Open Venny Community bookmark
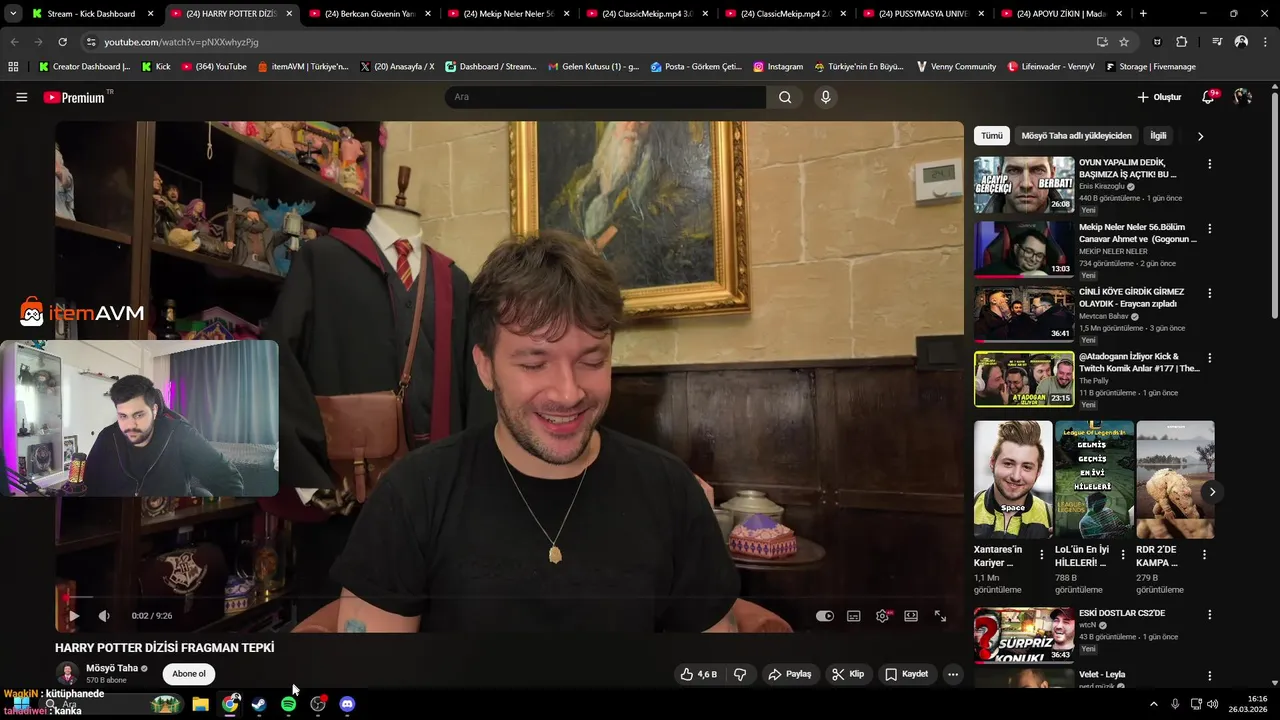This screenshot has height=720, width=1280. (x=956, y=66)
